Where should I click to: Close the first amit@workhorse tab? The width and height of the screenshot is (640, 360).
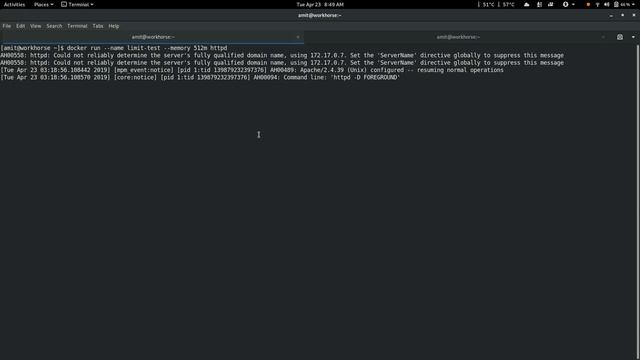point(298,37)
